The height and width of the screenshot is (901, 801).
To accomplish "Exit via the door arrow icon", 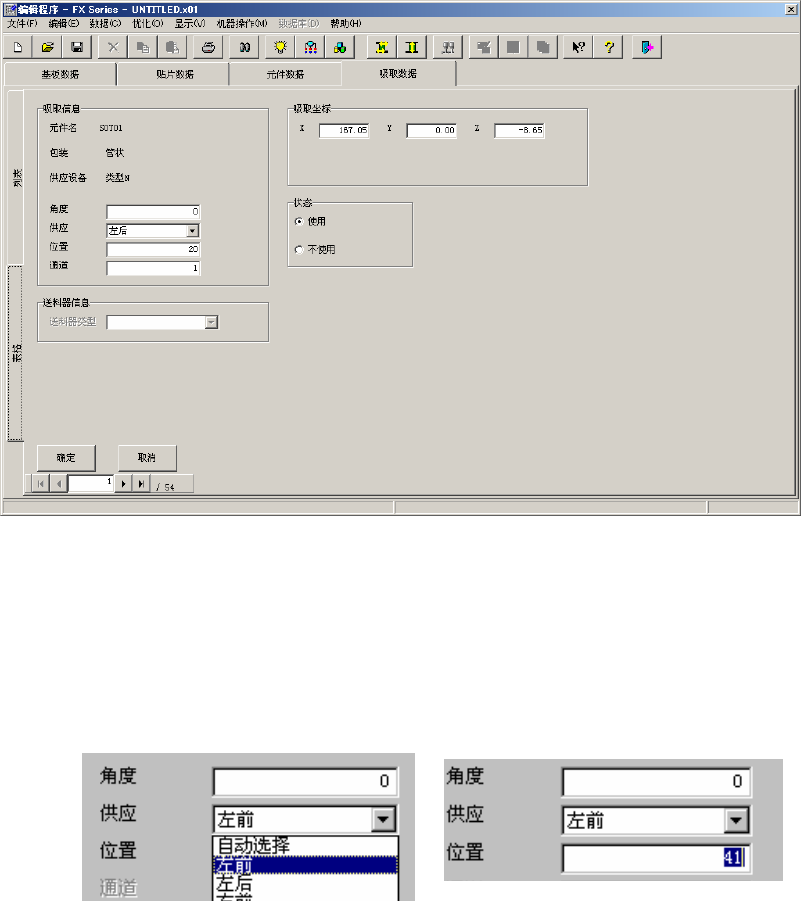I will [x=647, y=47].
